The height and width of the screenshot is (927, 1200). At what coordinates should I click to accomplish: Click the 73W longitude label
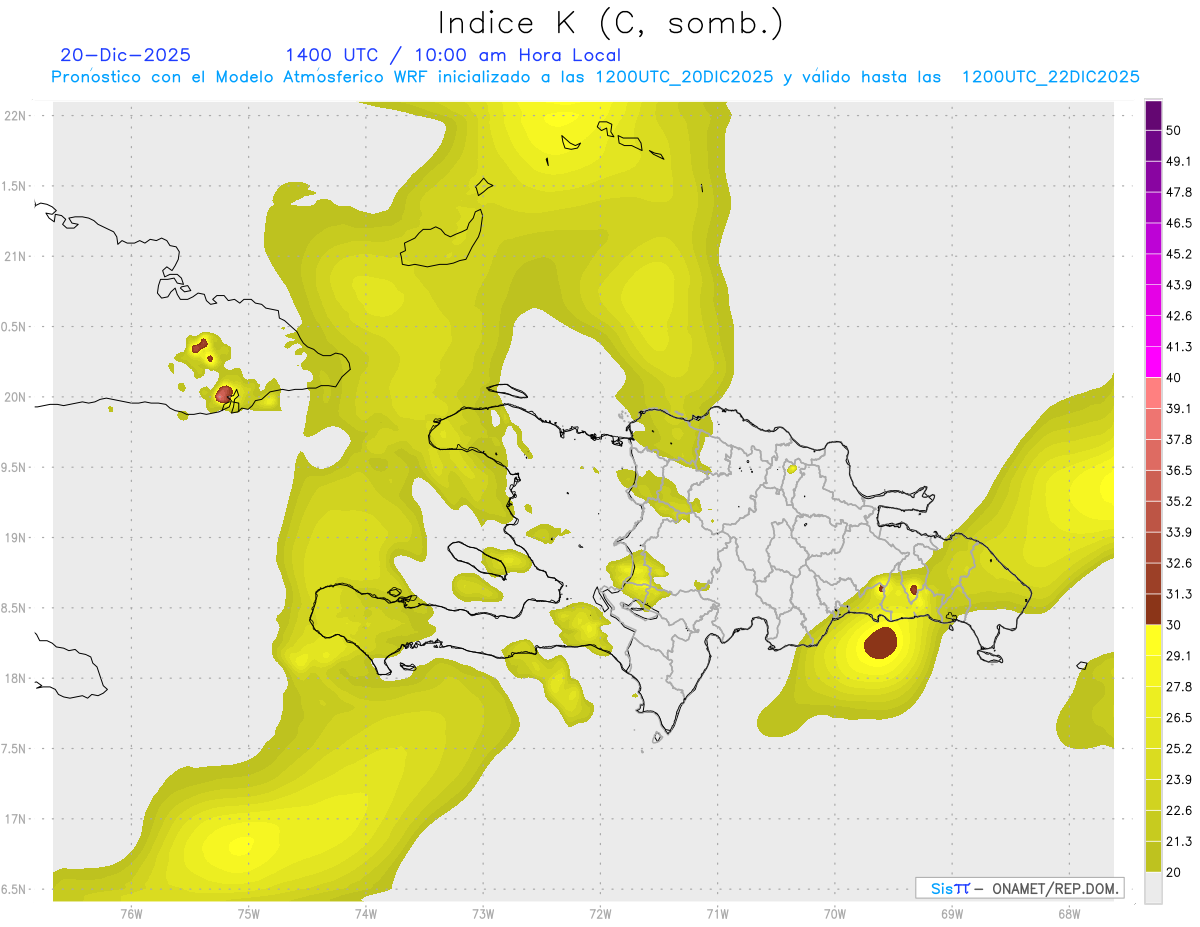click(483, 913)
